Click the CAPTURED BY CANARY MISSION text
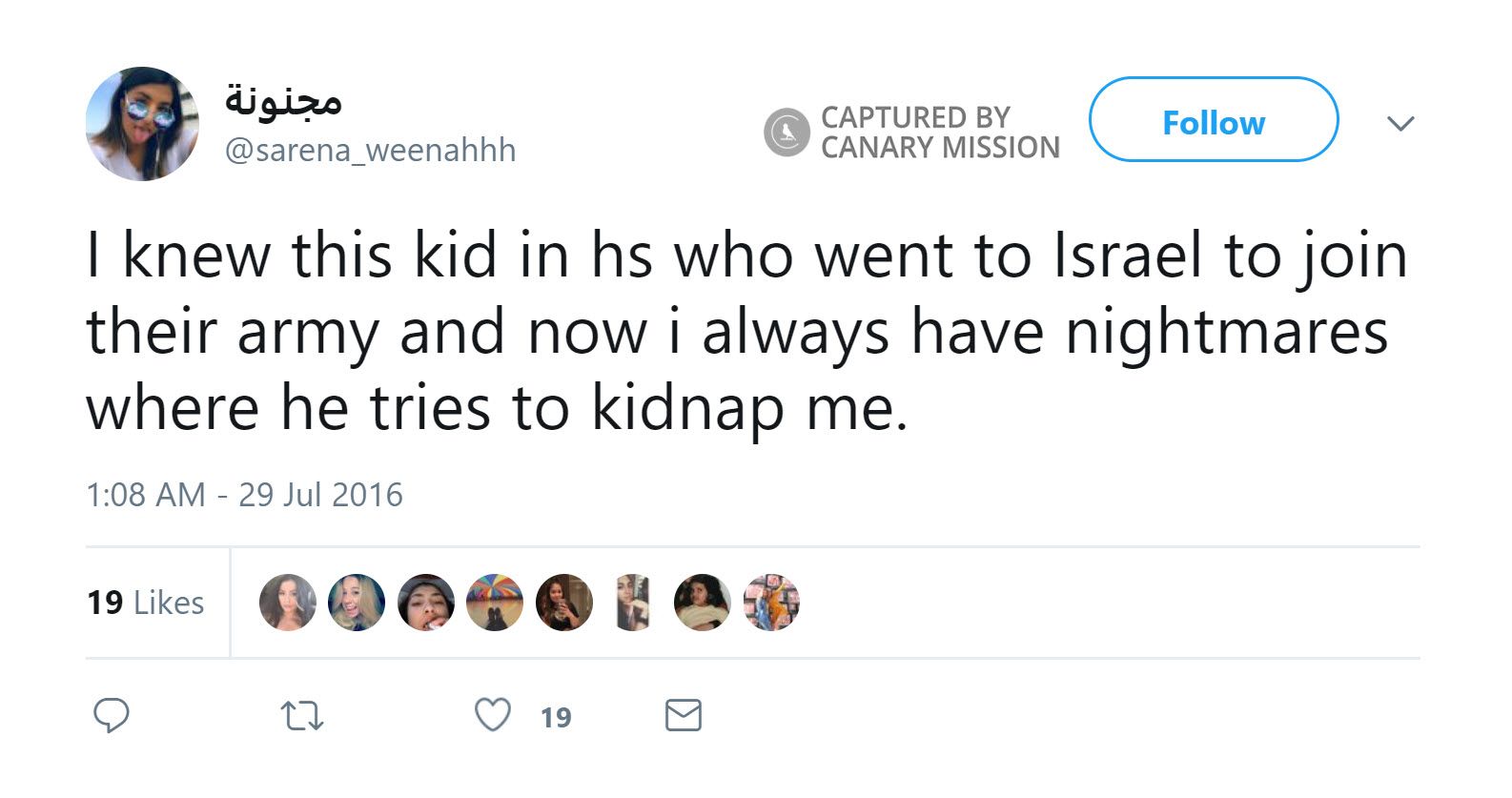This screenshot has height=798, width=1512. pyautogui.click(x=939, y=132)
